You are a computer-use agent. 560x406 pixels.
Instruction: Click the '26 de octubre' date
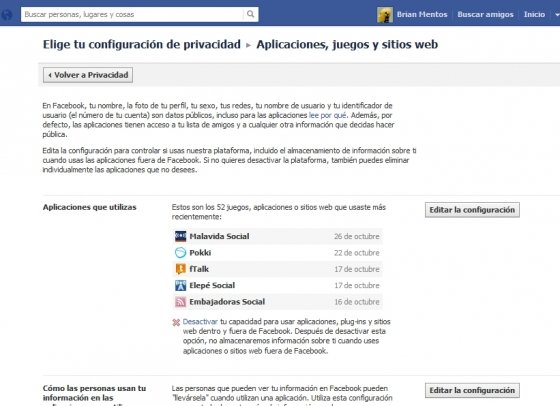pos(356,236)
